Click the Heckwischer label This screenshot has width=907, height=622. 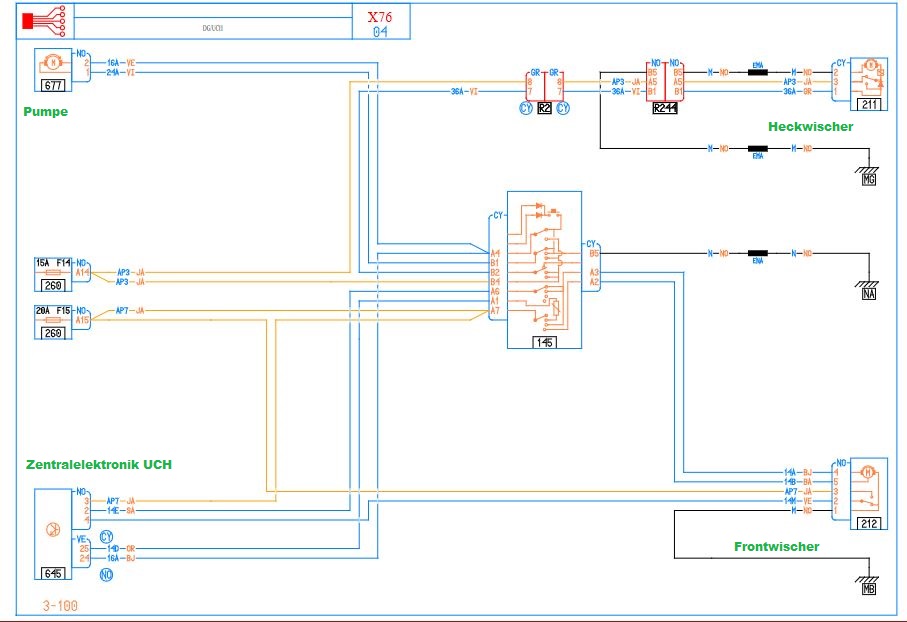coord(810,127)
